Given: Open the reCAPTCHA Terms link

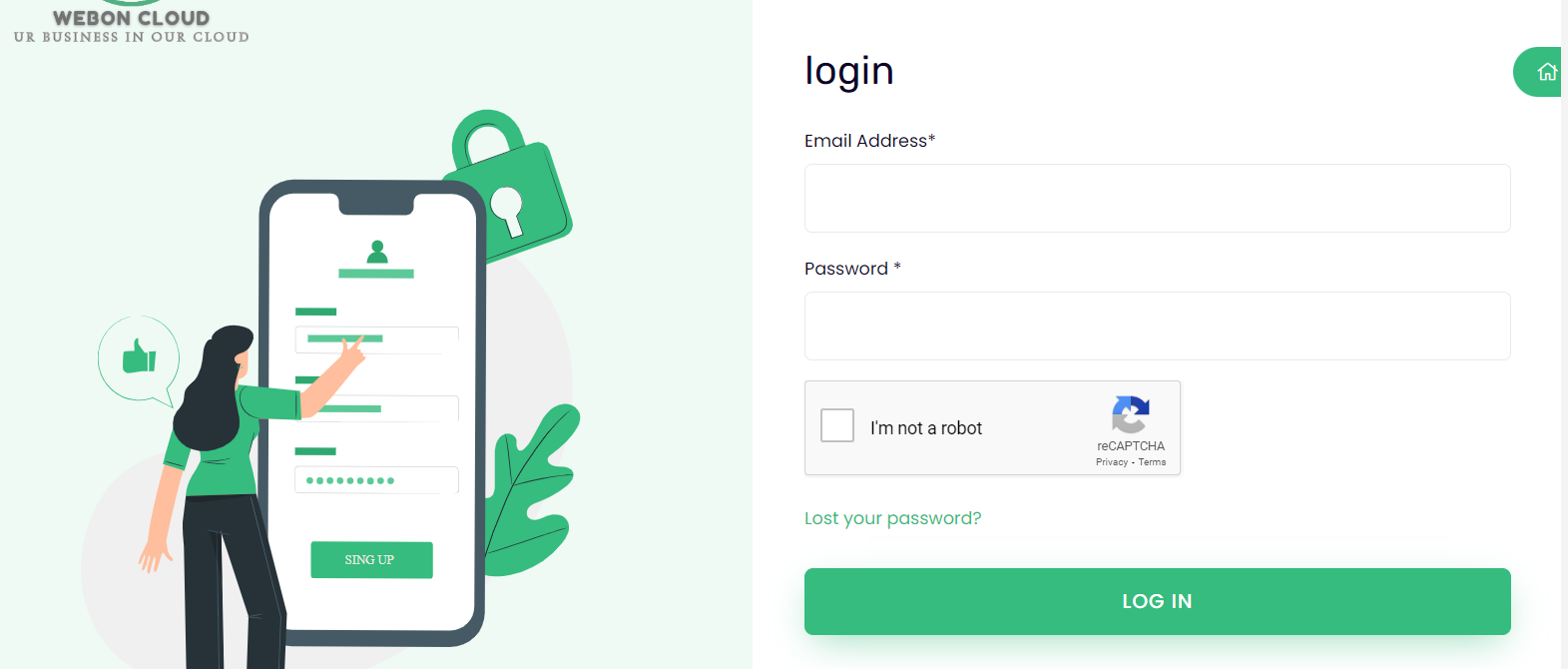Looking at the screenshot, I should (1152, 462).
